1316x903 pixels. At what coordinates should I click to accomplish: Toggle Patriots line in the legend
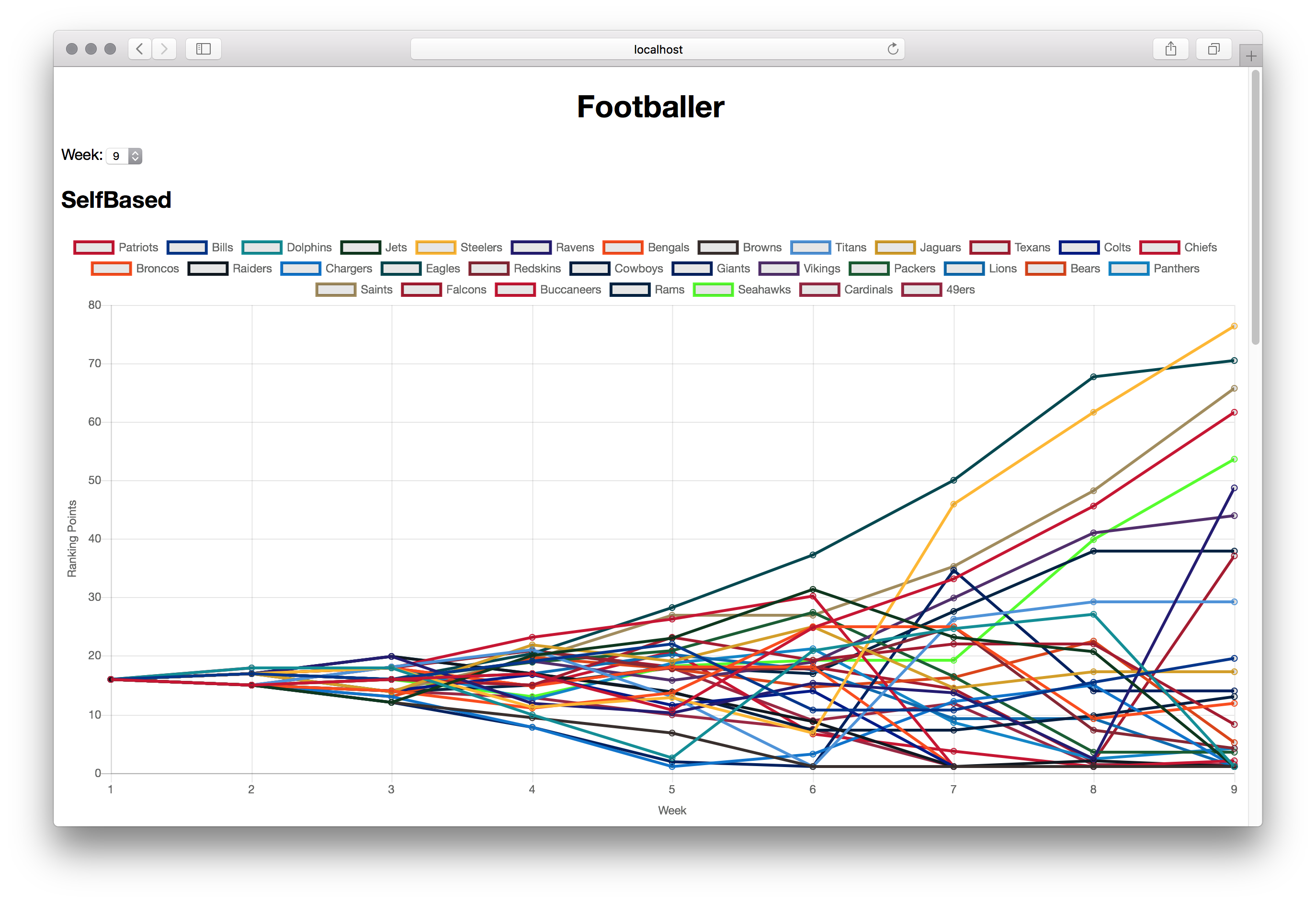116,248
